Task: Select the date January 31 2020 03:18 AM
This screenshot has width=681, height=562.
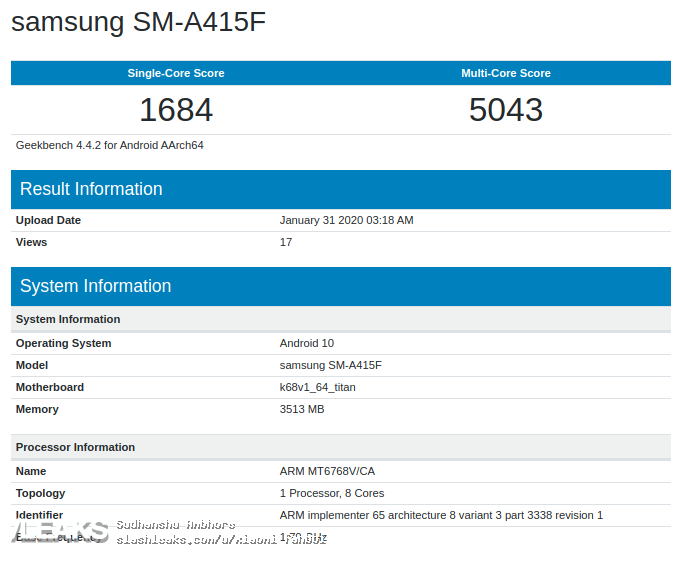Action: [346, 220]
